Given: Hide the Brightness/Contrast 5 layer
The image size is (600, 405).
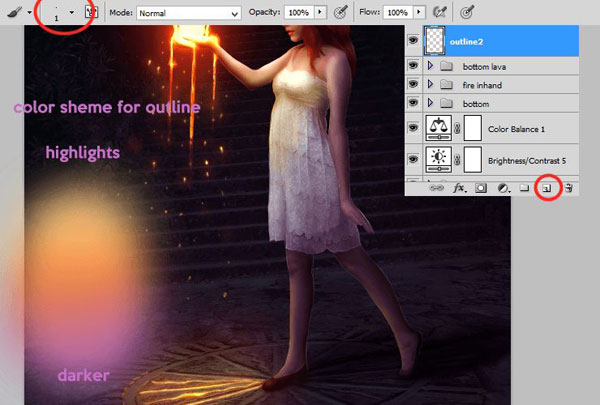Looking at the screenshot, I should pos(413,159).
